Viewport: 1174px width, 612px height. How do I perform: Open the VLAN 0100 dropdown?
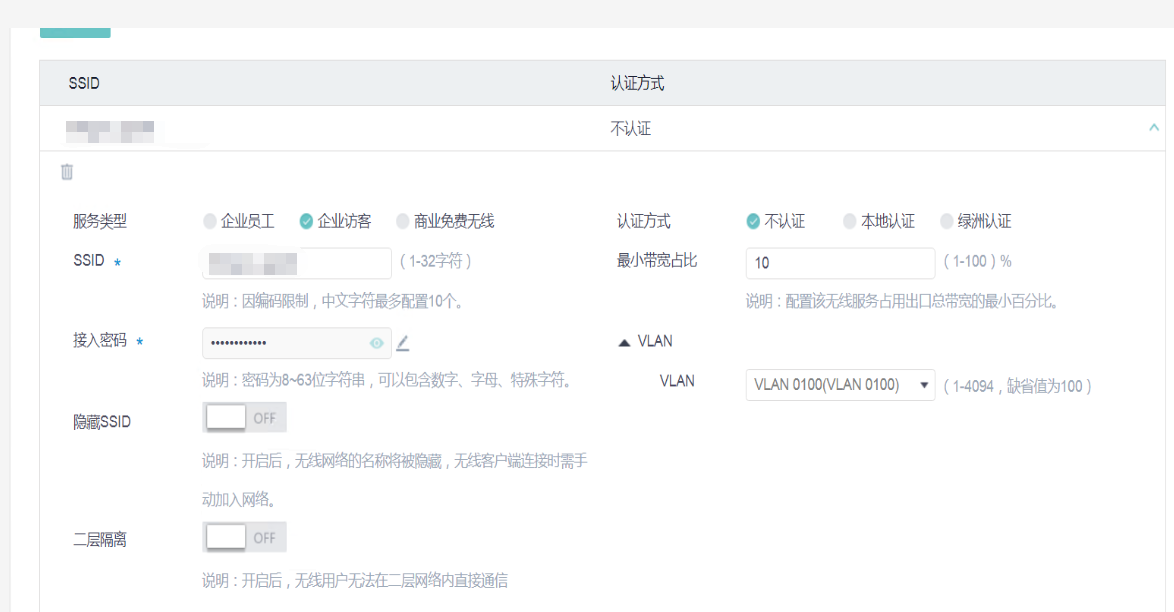click(x=840, y=385)
